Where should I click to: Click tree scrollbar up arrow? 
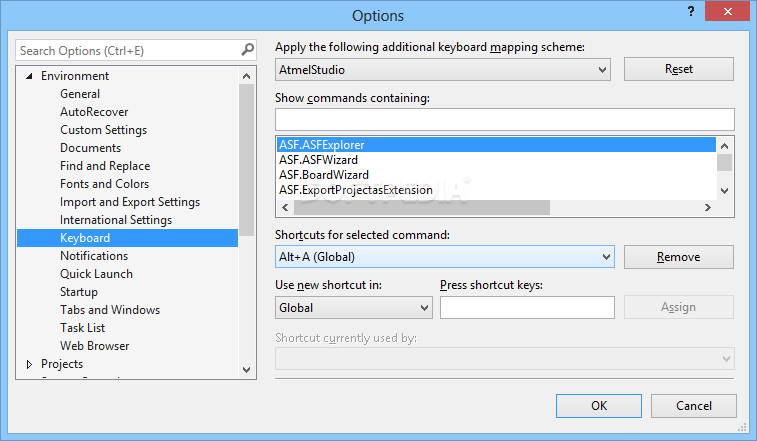pyautogui.click(x=246, y=76)
